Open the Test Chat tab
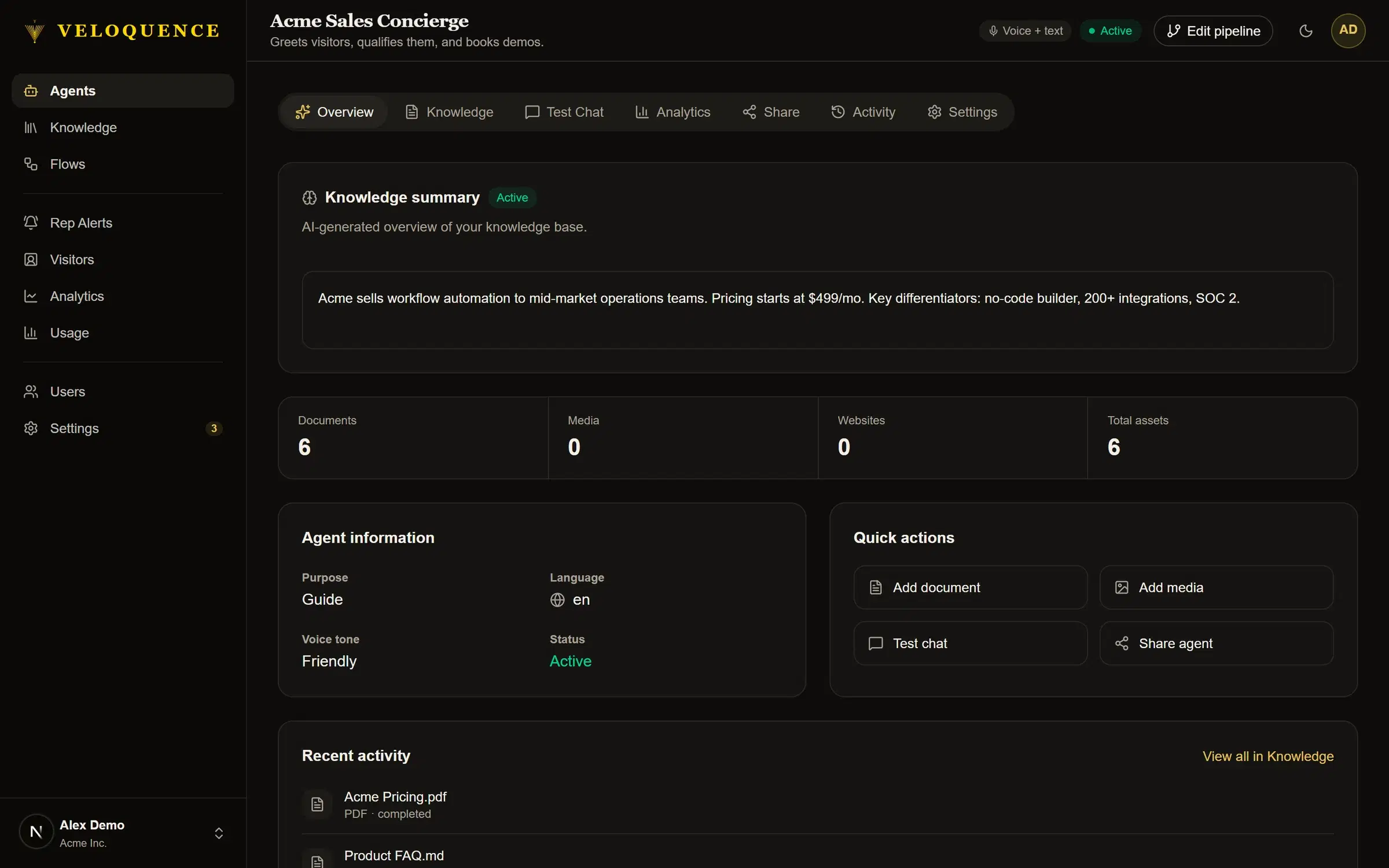The height and width of the screenshot is (868, 1389). pos(564,112)
